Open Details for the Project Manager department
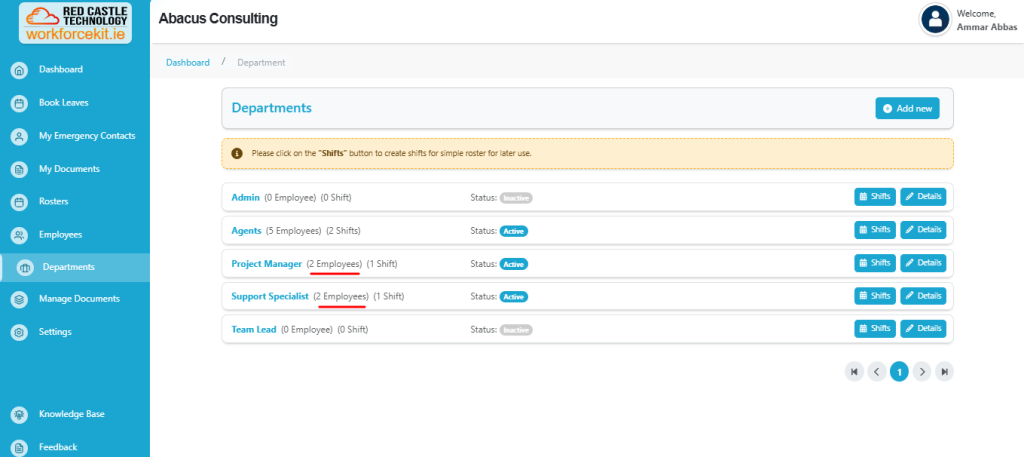Image resolution: width=1024 pixels, height=457 pixels. pos(922,263)
